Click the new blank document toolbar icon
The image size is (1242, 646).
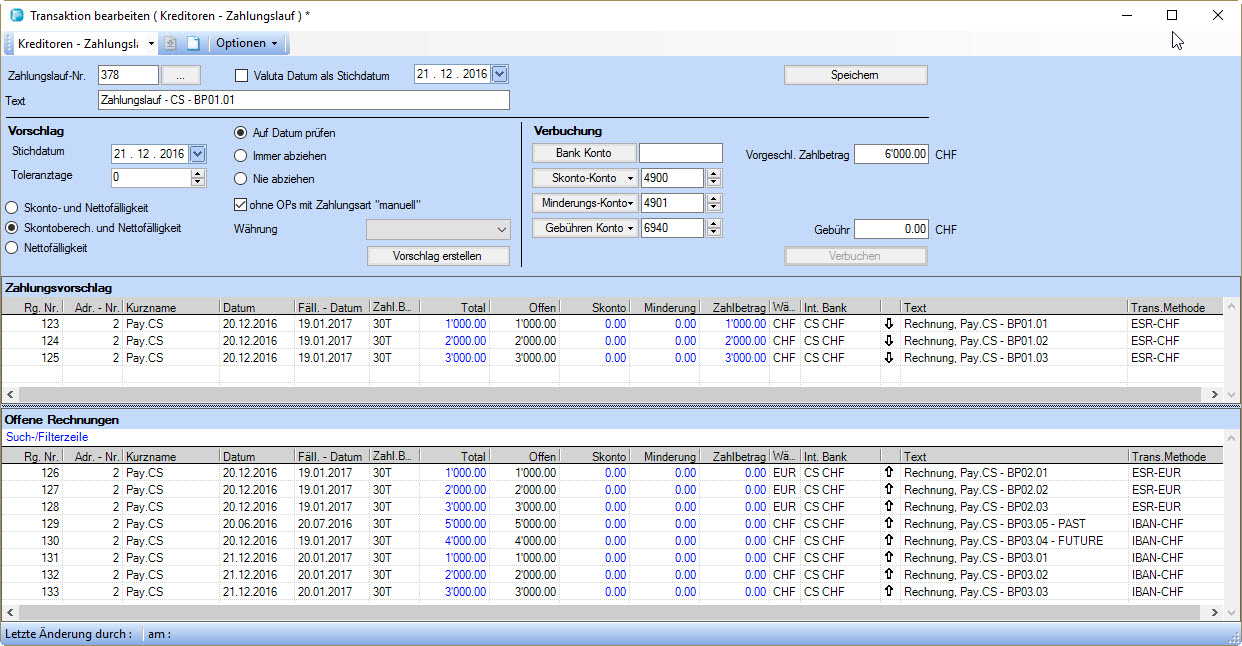tap(193, 44)
